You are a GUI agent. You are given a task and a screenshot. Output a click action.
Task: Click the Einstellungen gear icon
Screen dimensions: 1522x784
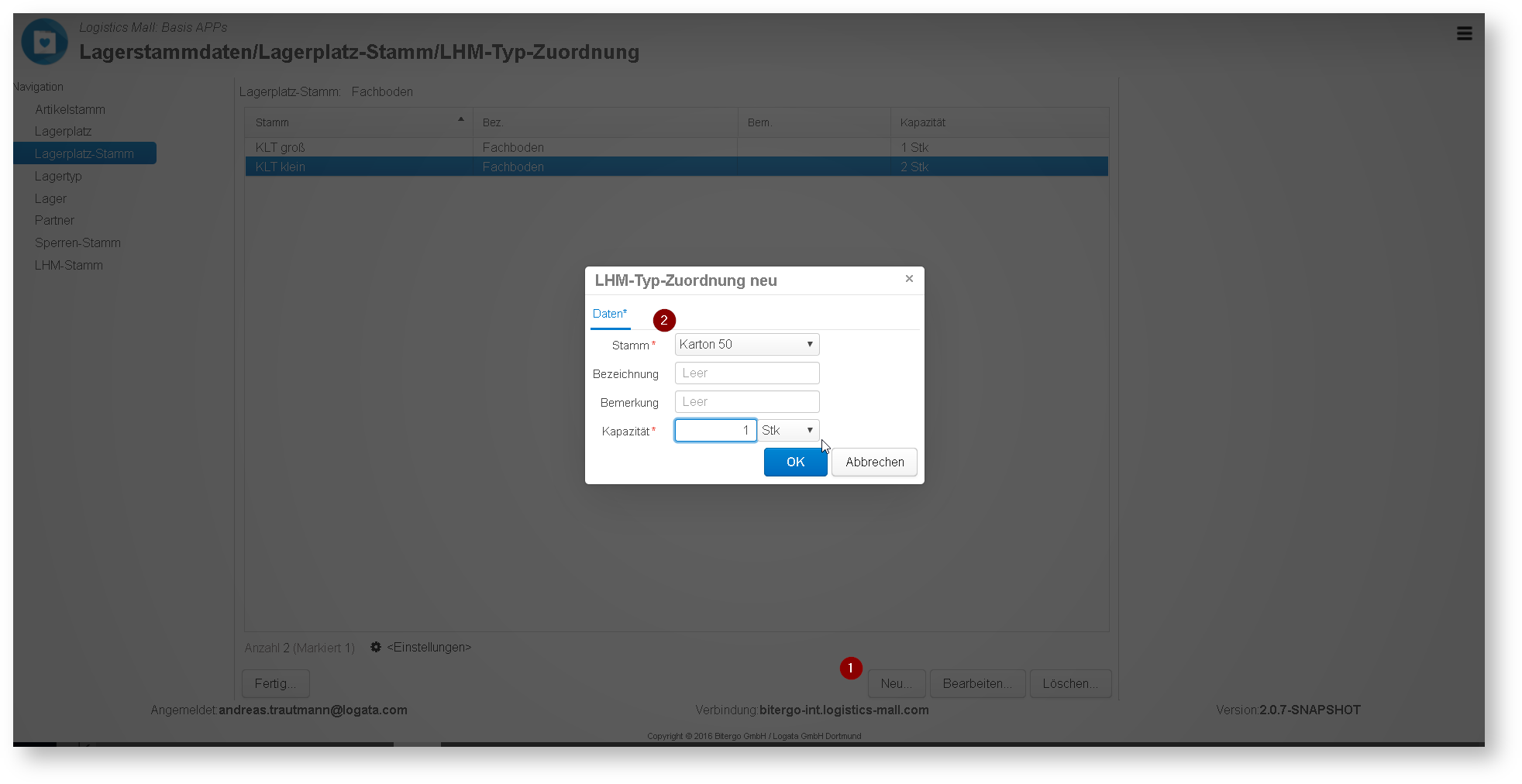coord(376,647)
